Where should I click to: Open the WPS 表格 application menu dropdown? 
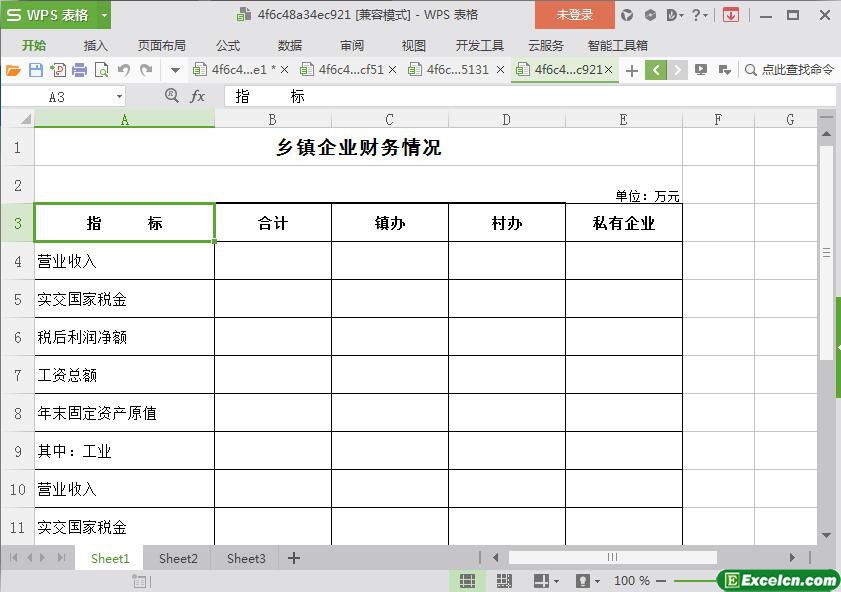(x=105, y=15)
